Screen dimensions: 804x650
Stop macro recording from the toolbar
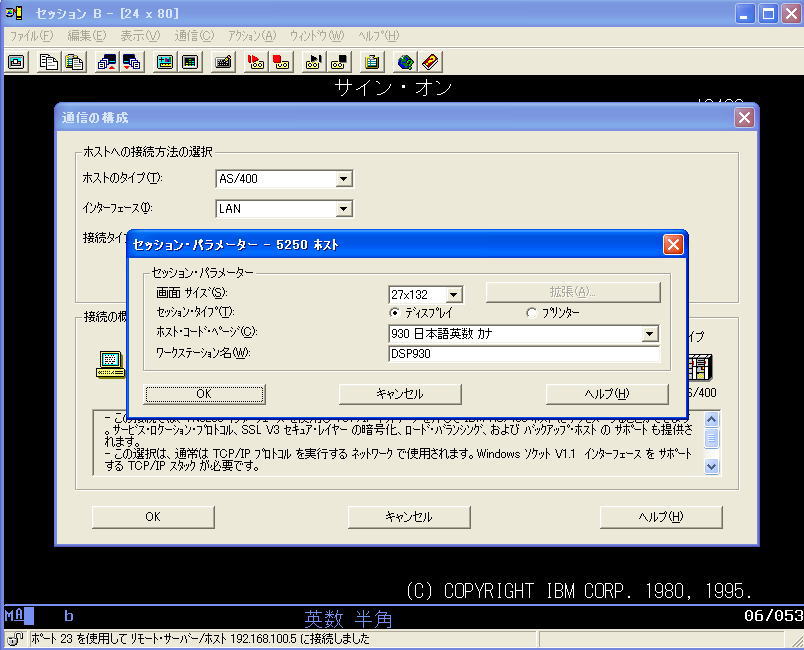[281, 62]
